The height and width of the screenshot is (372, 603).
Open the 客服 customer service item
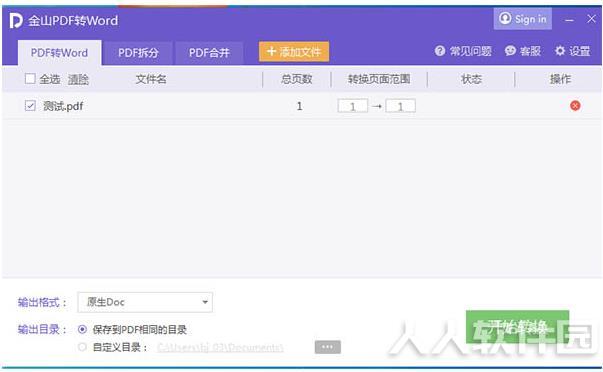[x=523, y=51]
